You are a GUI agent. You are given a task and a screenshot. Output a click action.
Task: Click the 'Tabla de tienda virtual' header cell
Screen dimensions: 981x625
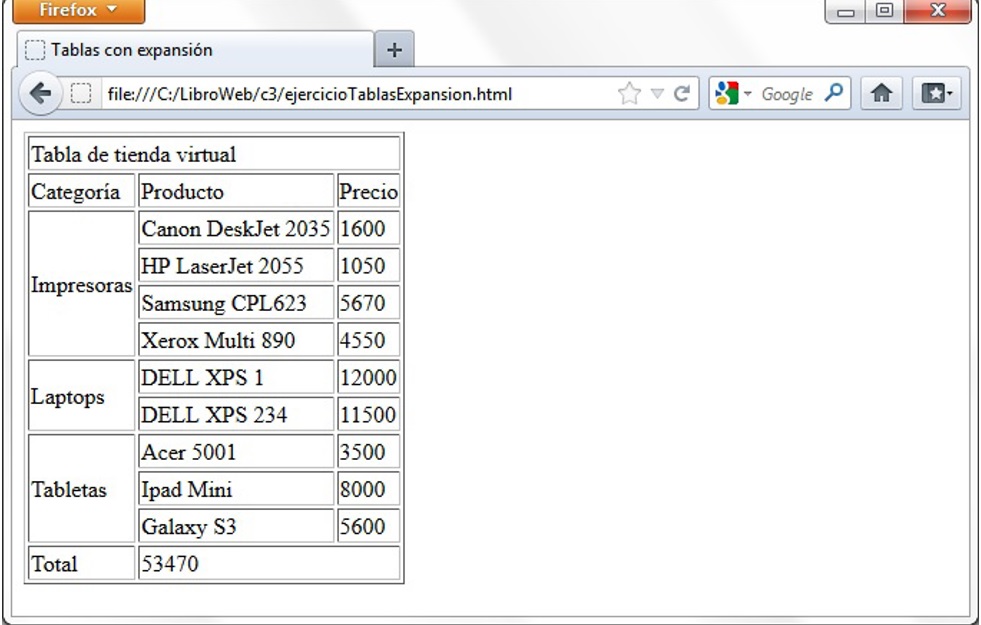click(214, 154)
